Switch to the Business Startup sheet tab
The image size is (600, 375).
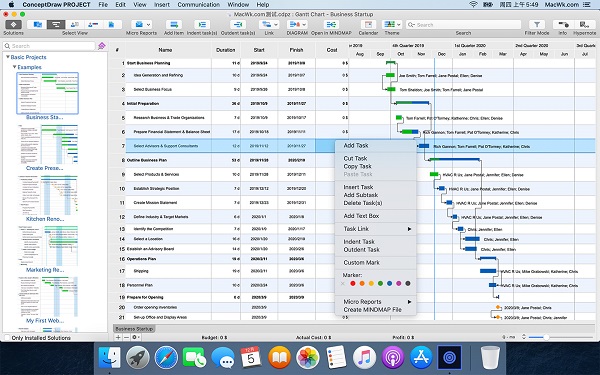(x=134, y=329)
